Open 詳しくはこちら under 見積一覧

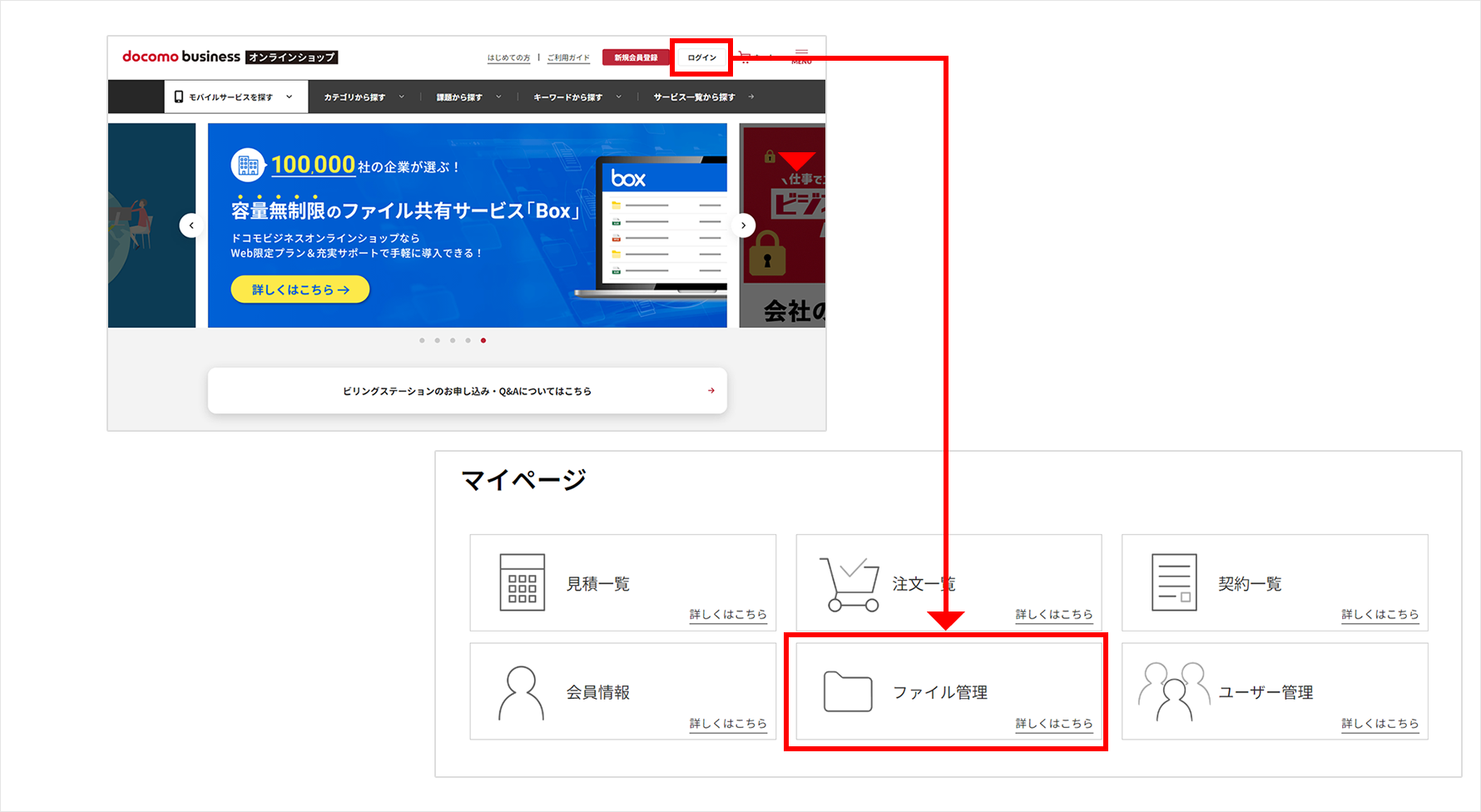(728, 614)
